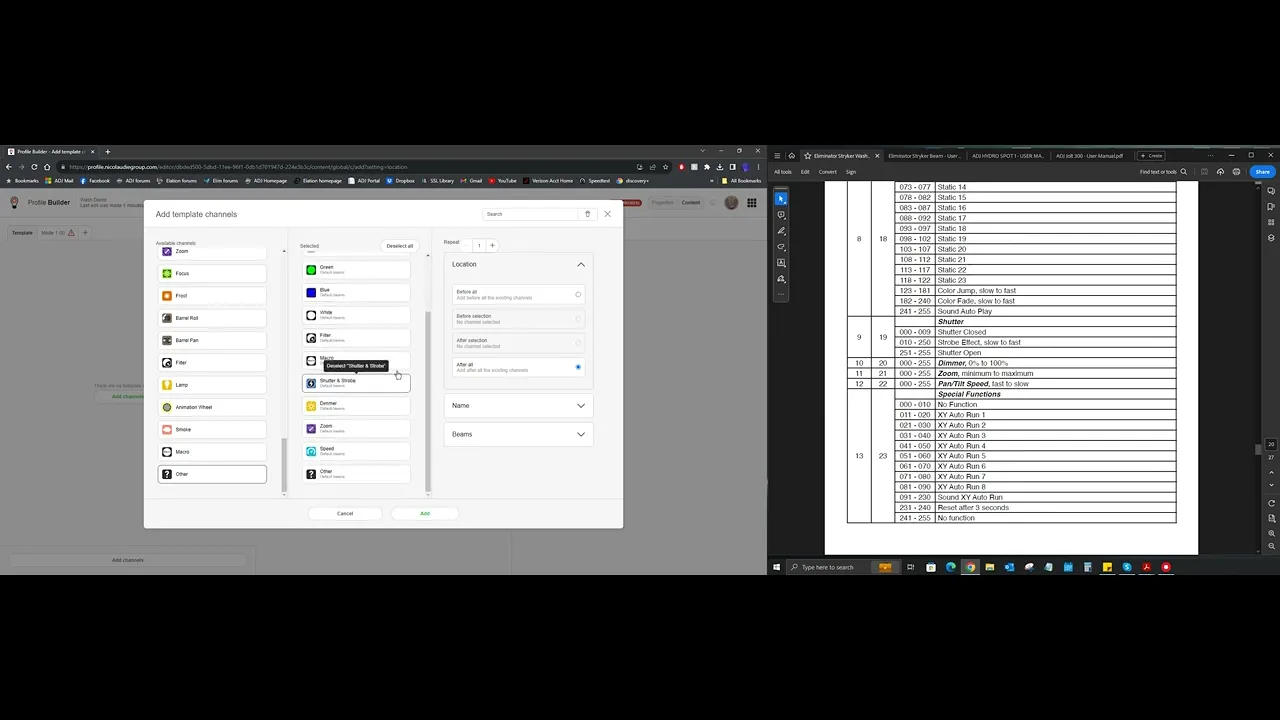Click the Smoke channel icon
Screen dimensions: 1280x720
pos(167,430)
